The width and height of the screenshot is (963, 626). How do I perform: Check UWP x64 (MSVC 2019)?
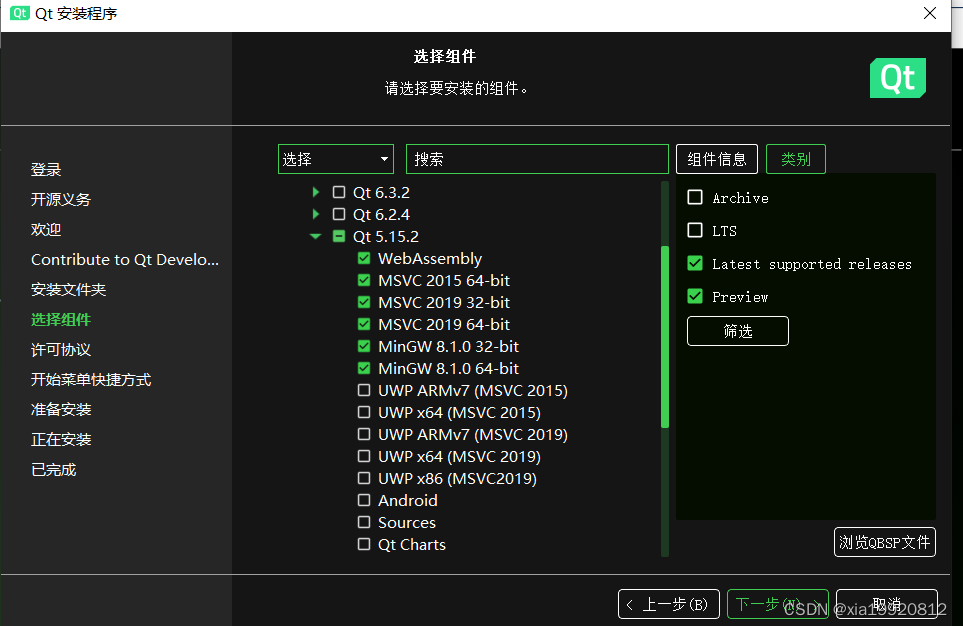[x=364, y=456]
